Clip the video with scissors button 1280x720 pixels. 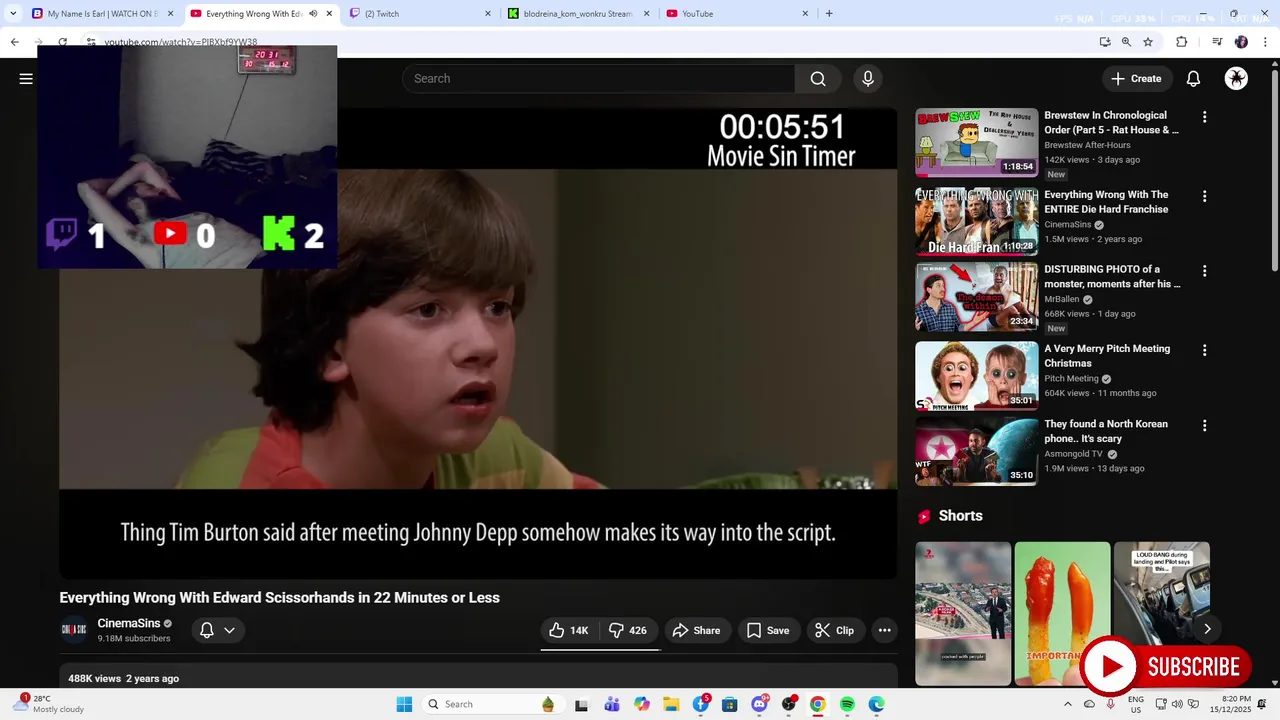pos(834,630)
